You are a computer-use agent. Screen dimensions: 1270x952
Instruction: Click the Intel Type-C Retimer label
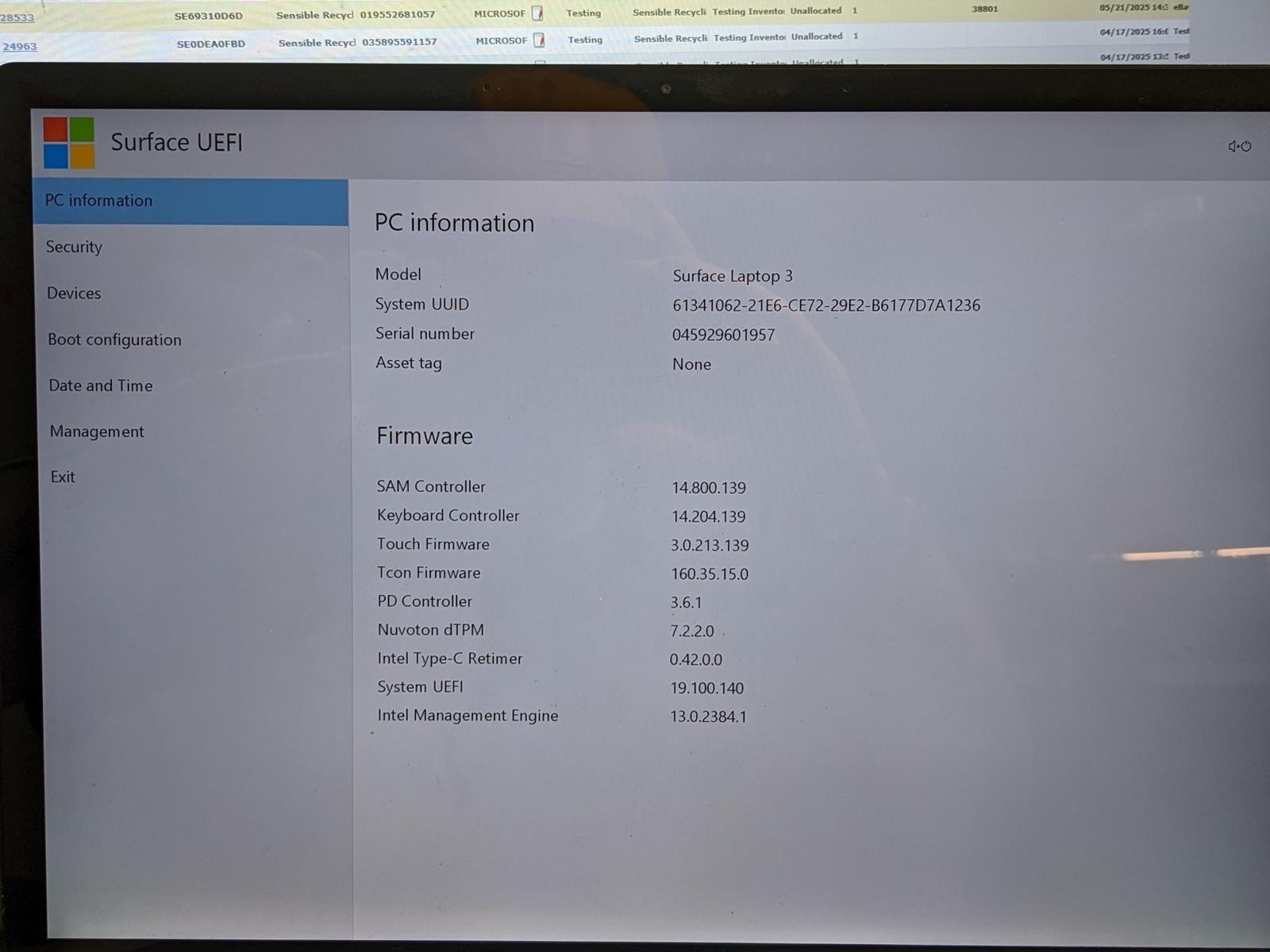tap(450, 658)
